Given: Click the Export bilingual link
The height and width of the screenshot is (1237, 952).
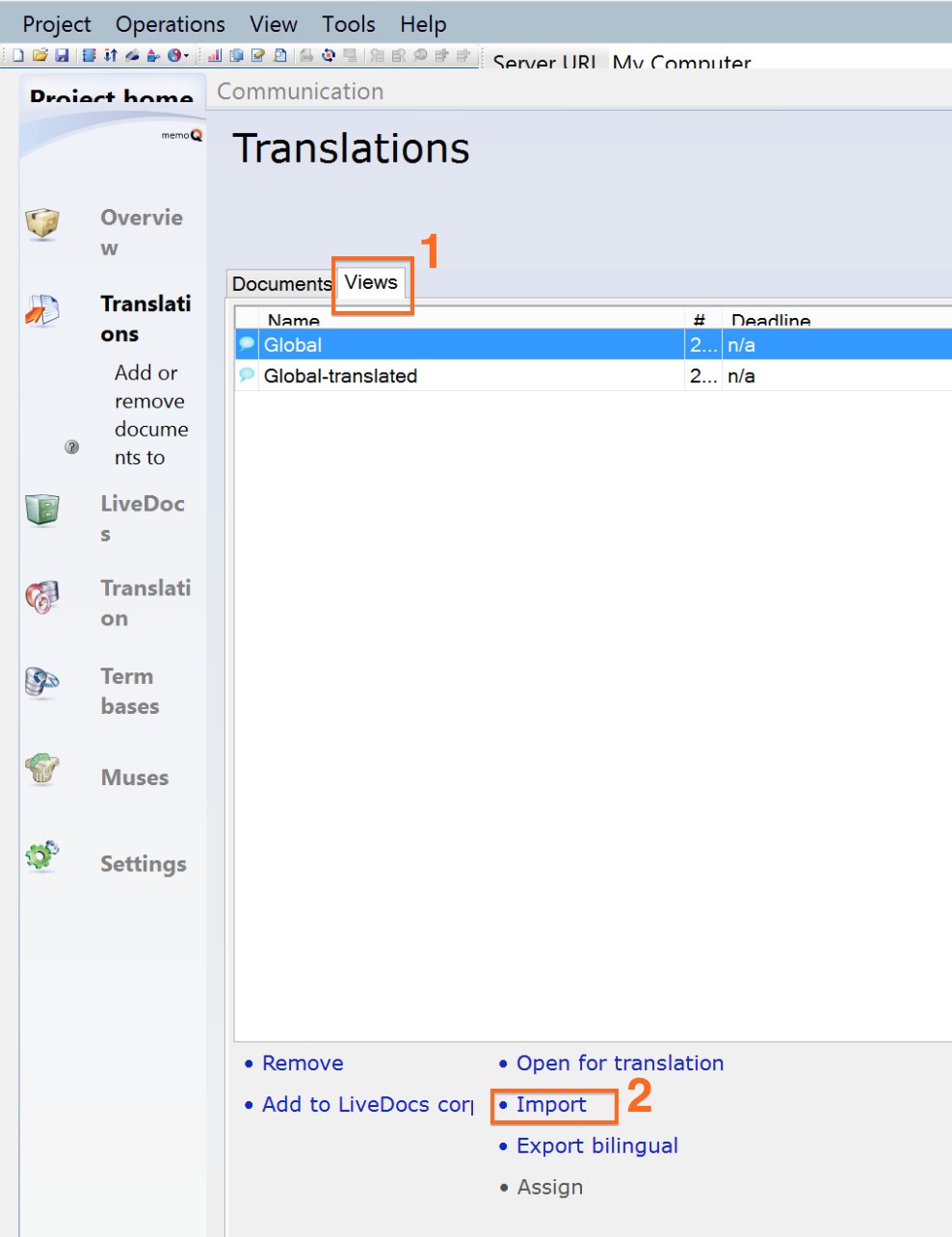Looking at the screenshot, I should (x=596, y=1146).
